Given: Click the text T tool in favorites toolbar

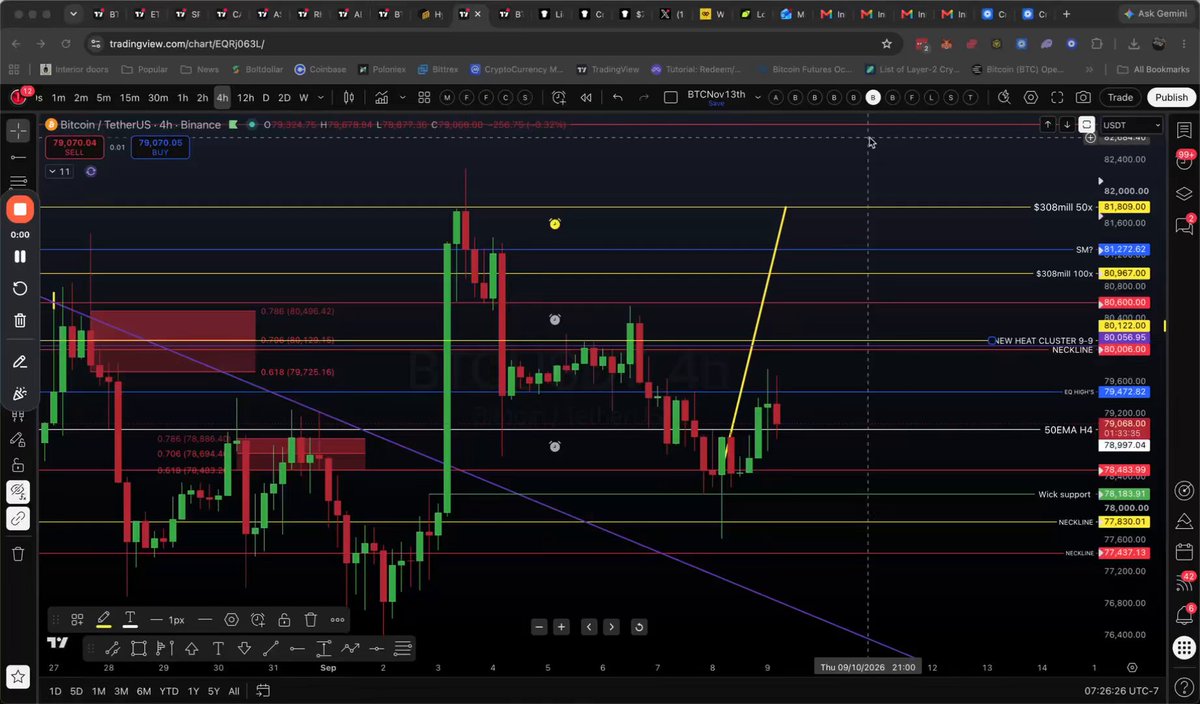Looking at the screenshot, I should (x=217, y=648).
